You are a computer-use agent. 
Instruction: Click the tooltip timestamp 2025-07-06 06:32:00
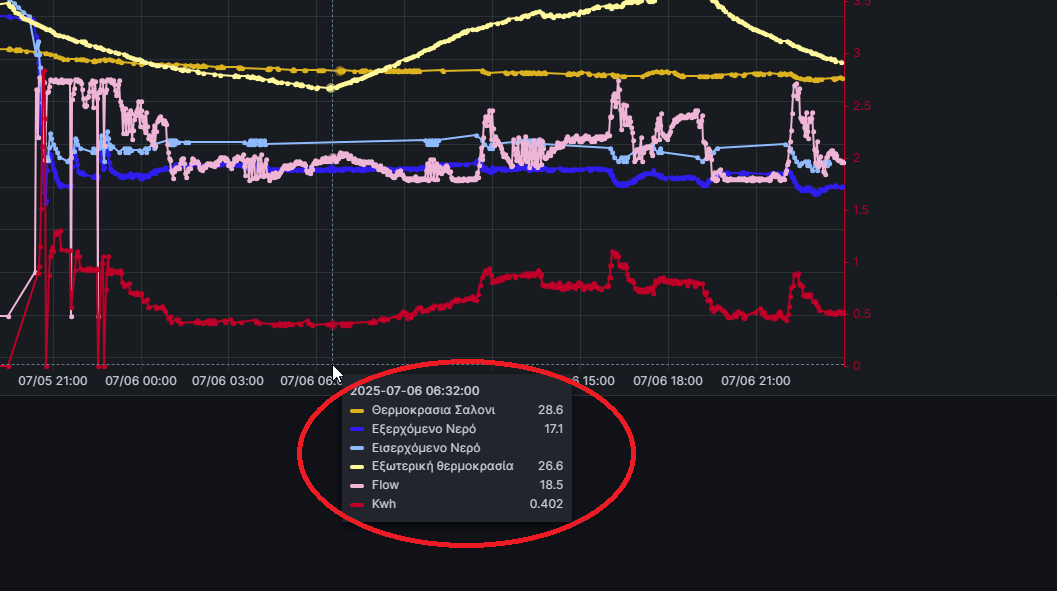tap(415, 391)
